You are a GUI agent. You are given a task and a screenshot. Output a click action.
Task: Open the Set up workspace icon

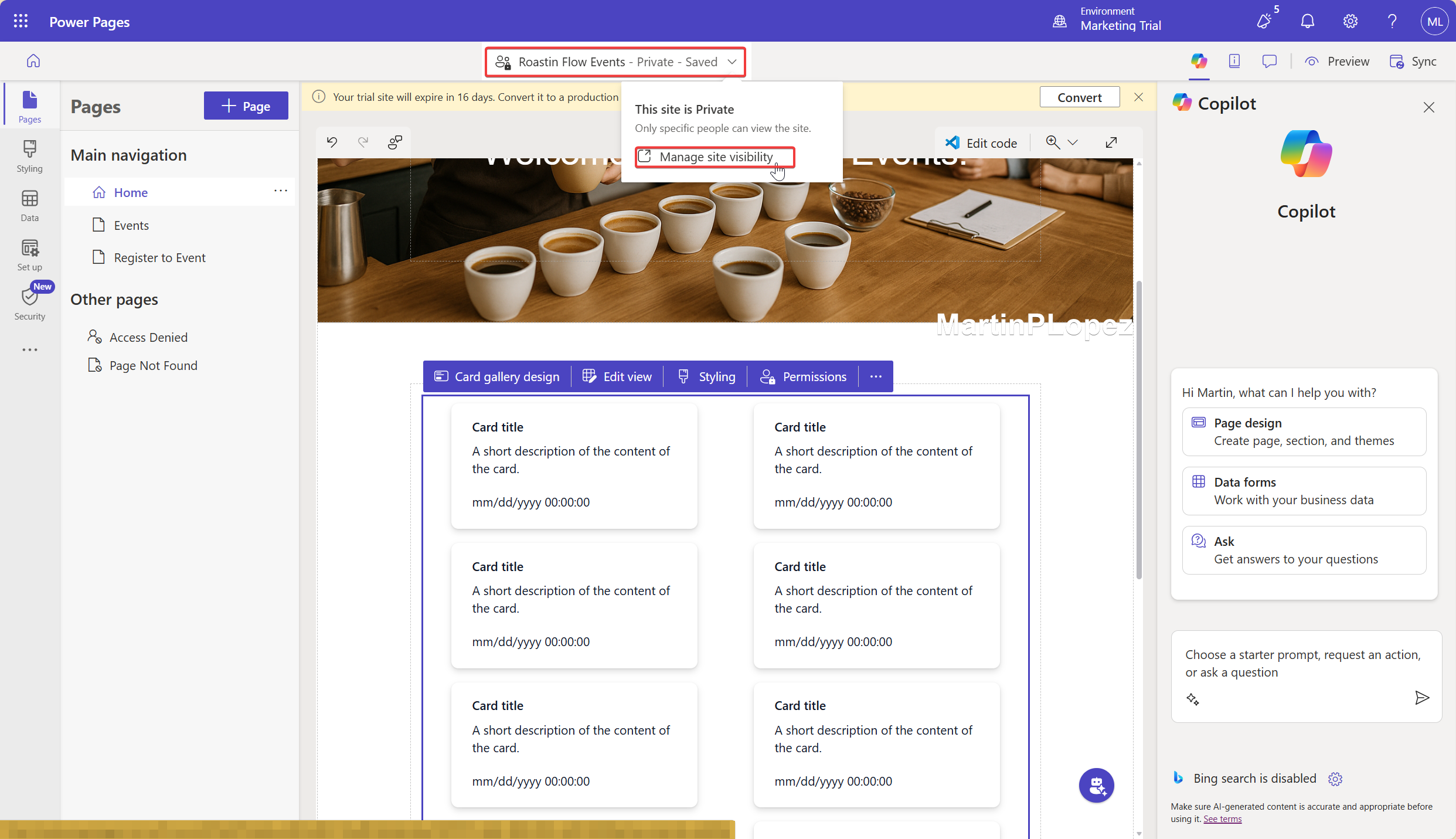[29, 253]
